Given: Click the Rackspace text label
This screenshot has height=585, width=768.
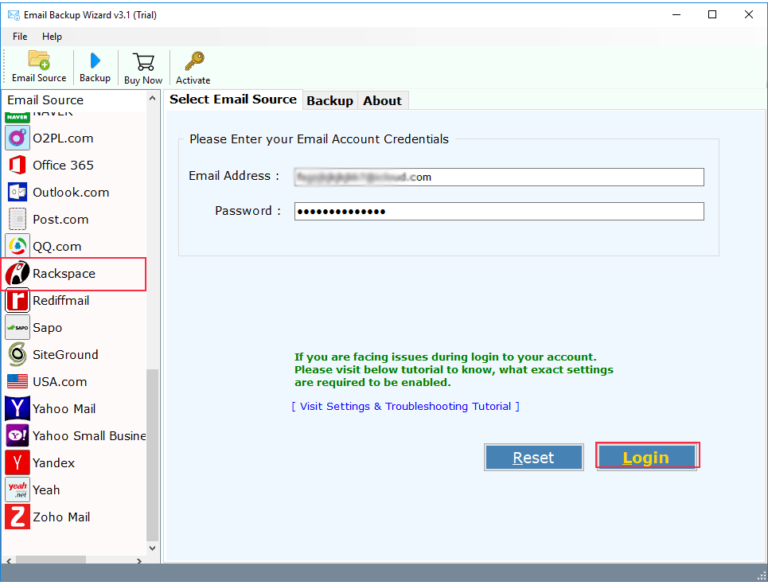Looking at the screenshot, I should pos(64,273).
